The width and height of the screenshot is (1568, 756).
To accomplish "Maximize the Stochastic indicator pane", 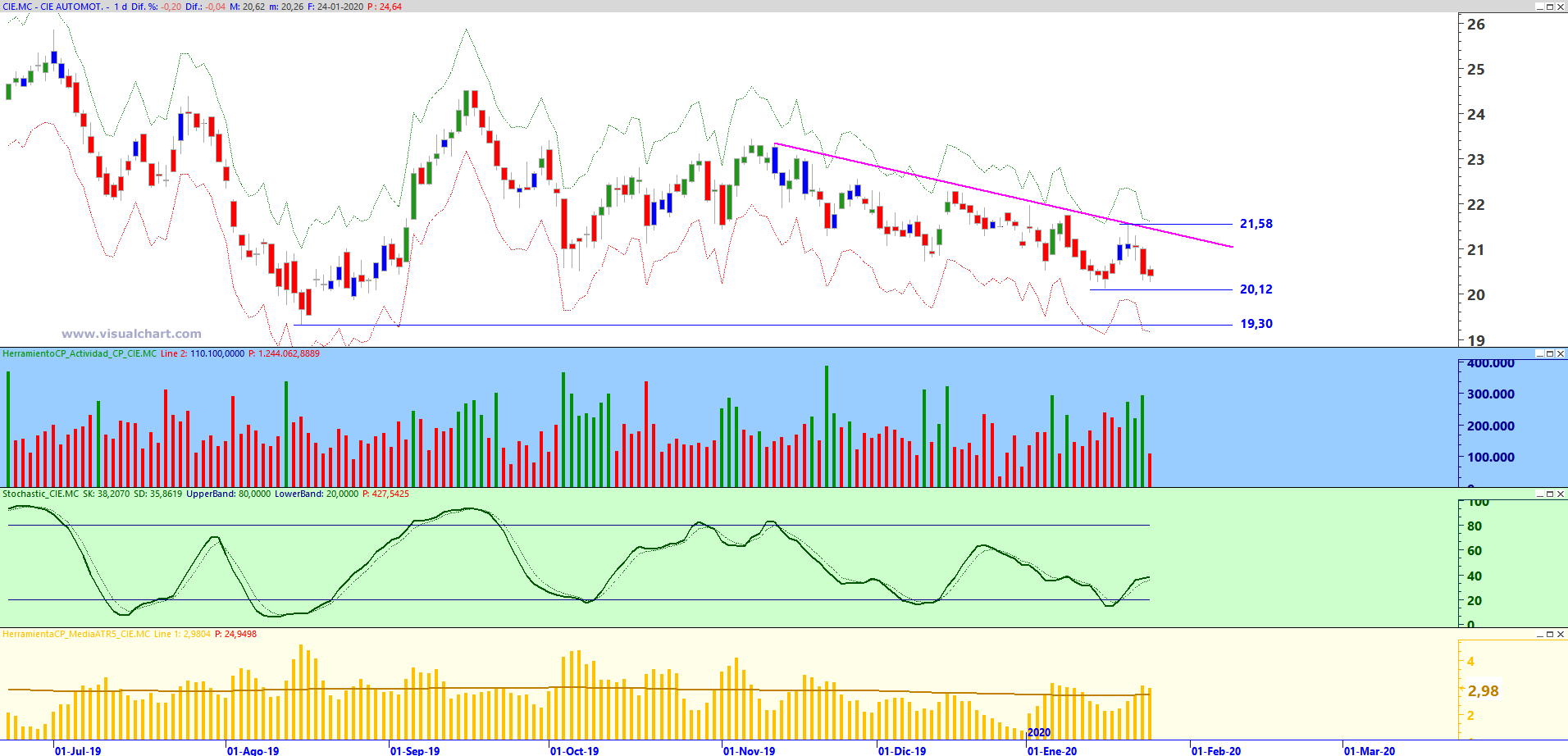I will pyautogui.click(x=1550, y=494).
